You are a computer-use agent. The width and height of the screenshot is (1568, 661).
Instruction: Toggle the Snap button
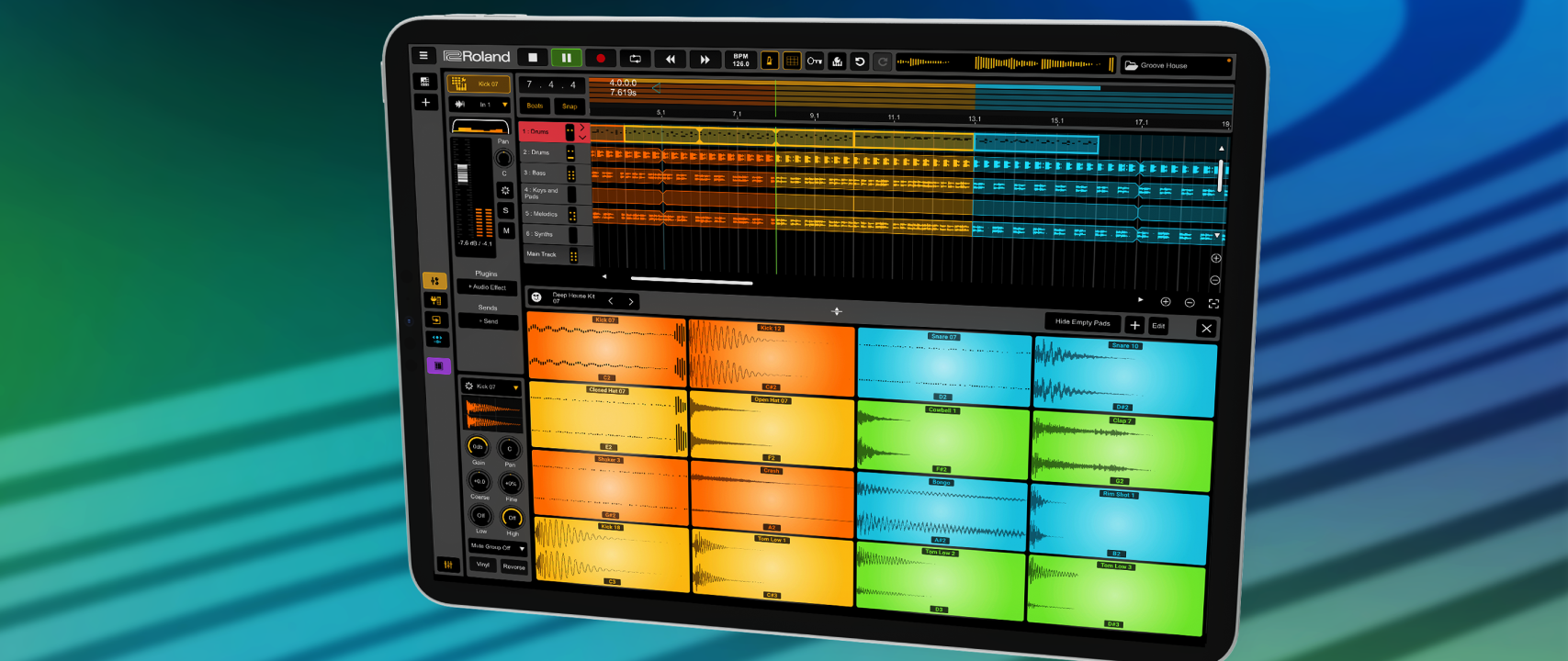(x=570, y=106)
